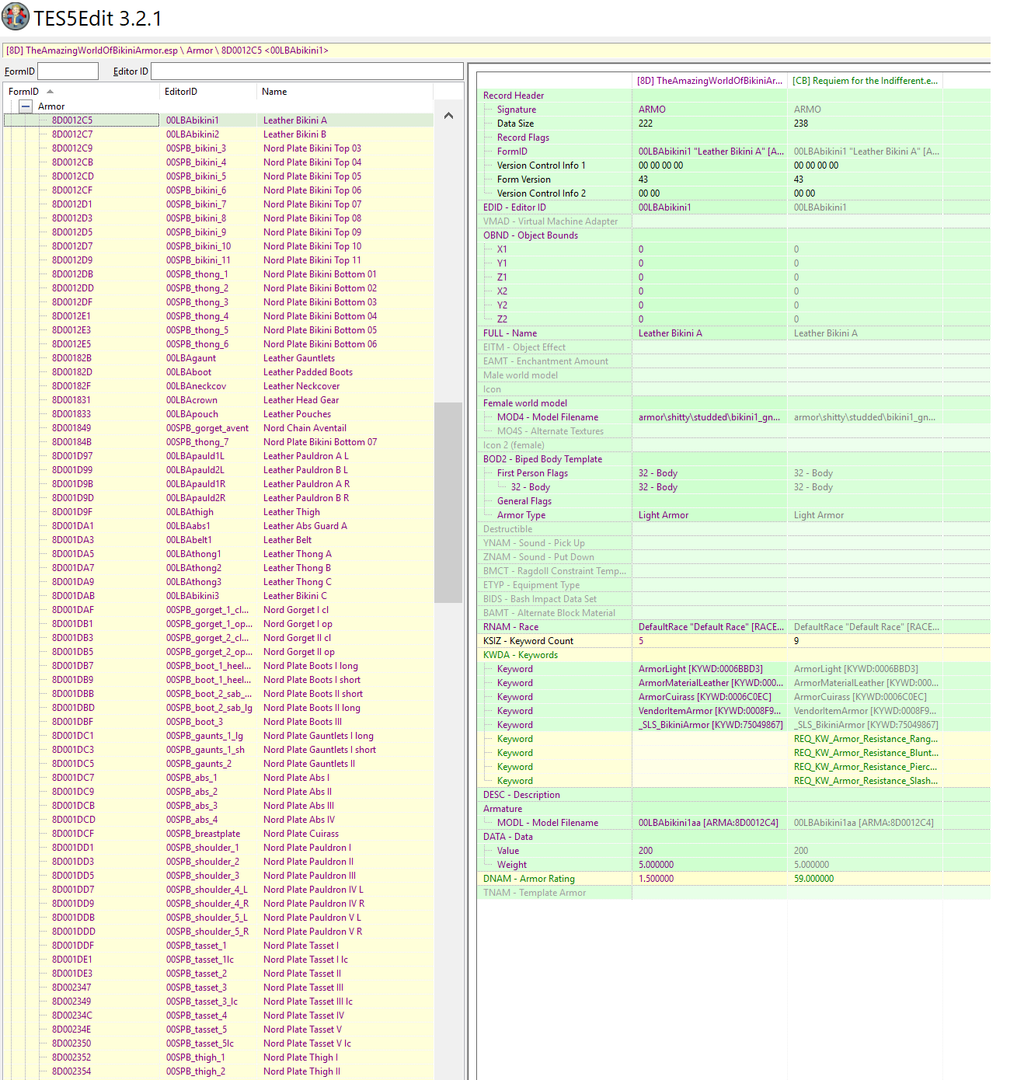The height and width of the screenshot is (1080, 1024).
Task: Click Data Size value 222
Action: pyautogui.click(x=645, y=123)
